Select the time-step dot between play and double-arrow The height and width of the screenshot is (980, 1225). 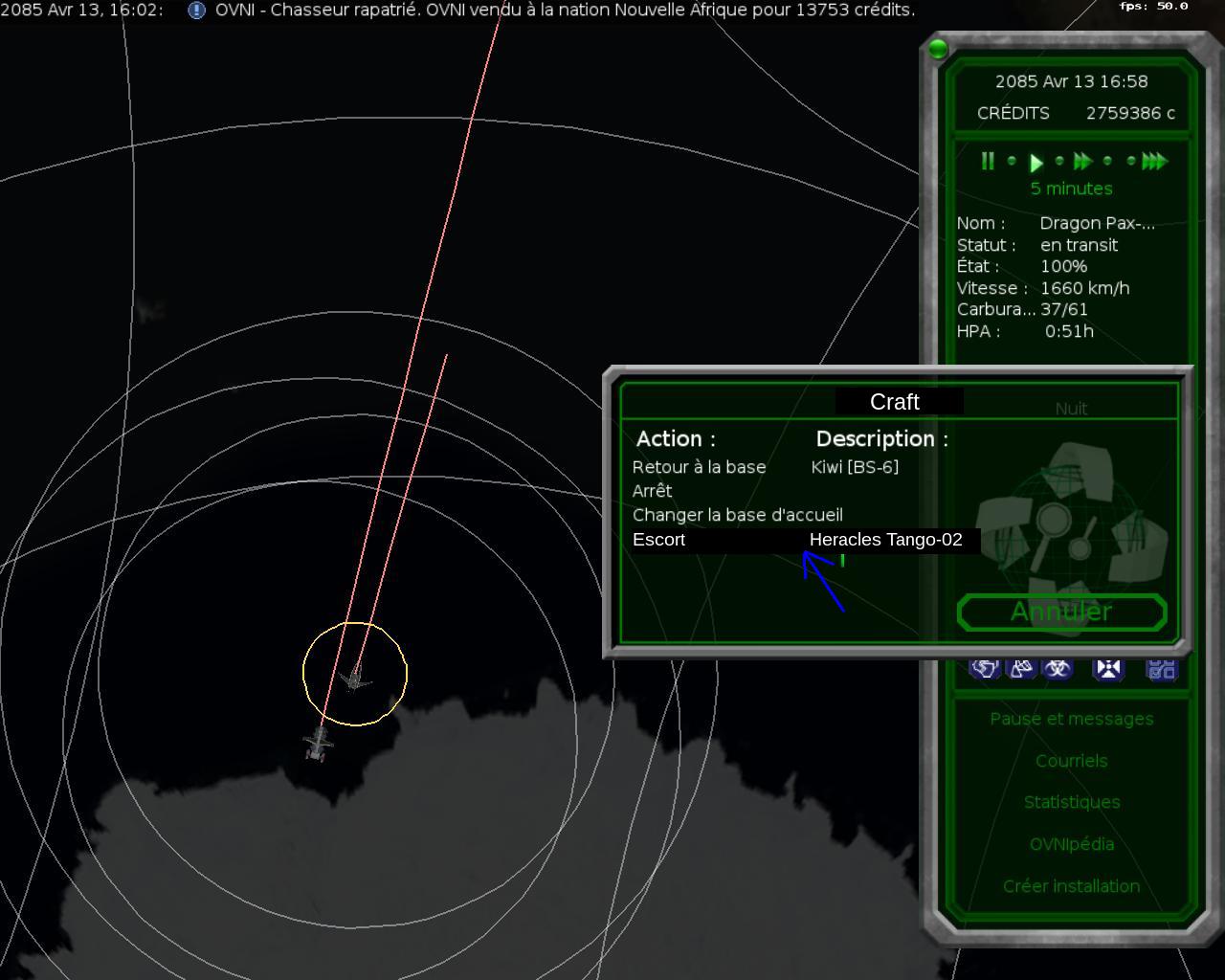[x=1059, y=161]
